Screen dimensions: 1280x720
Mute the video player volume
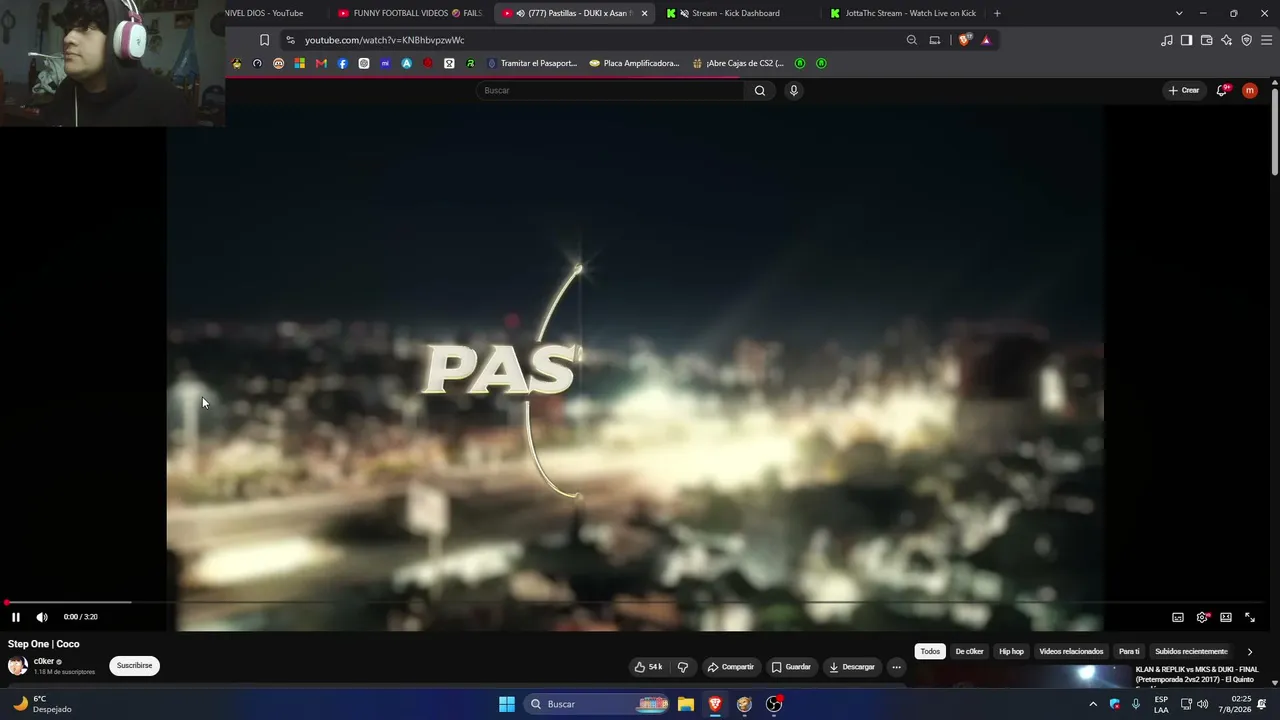pos(42,617)
